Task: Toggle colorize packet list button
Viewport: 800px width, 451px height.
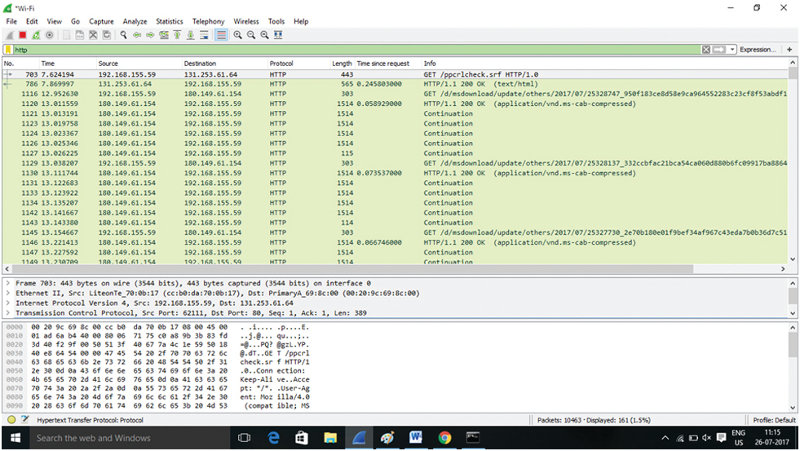Action: (x=220, y=34)
